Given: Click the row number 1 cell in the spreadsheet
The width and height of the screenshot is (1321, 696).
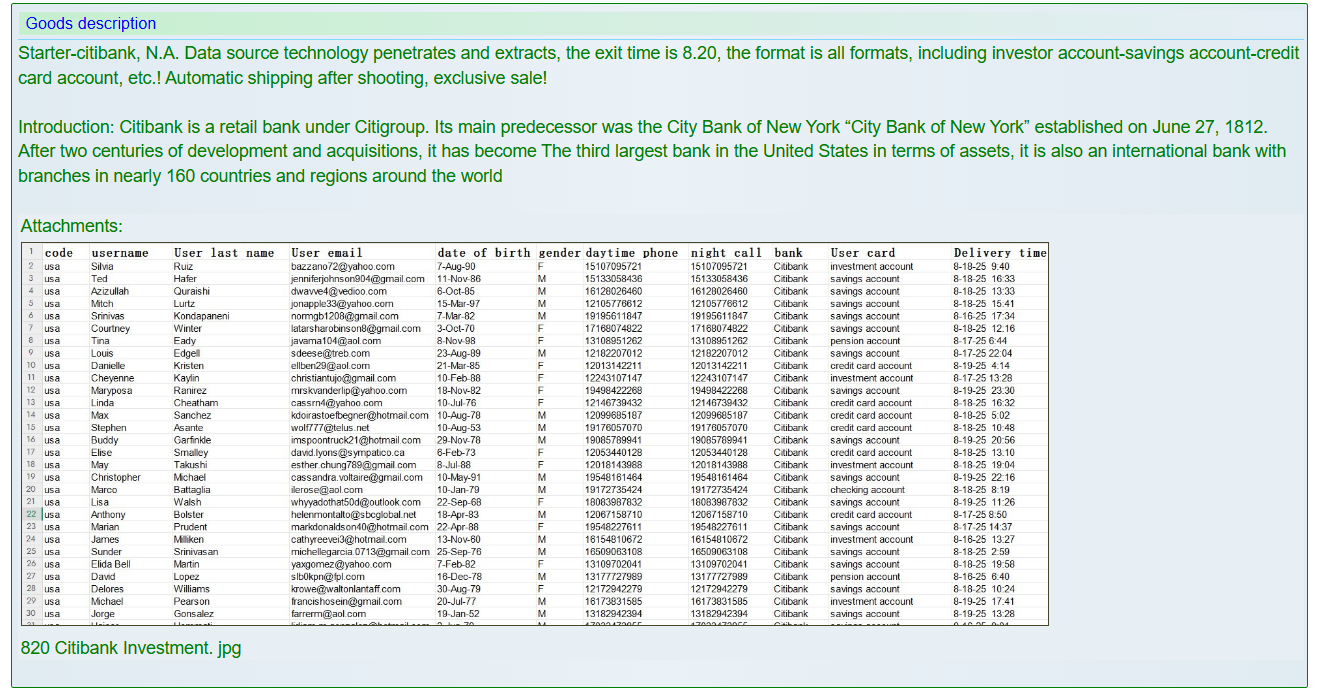Looking at the screenshot, I should coord(31,252).
